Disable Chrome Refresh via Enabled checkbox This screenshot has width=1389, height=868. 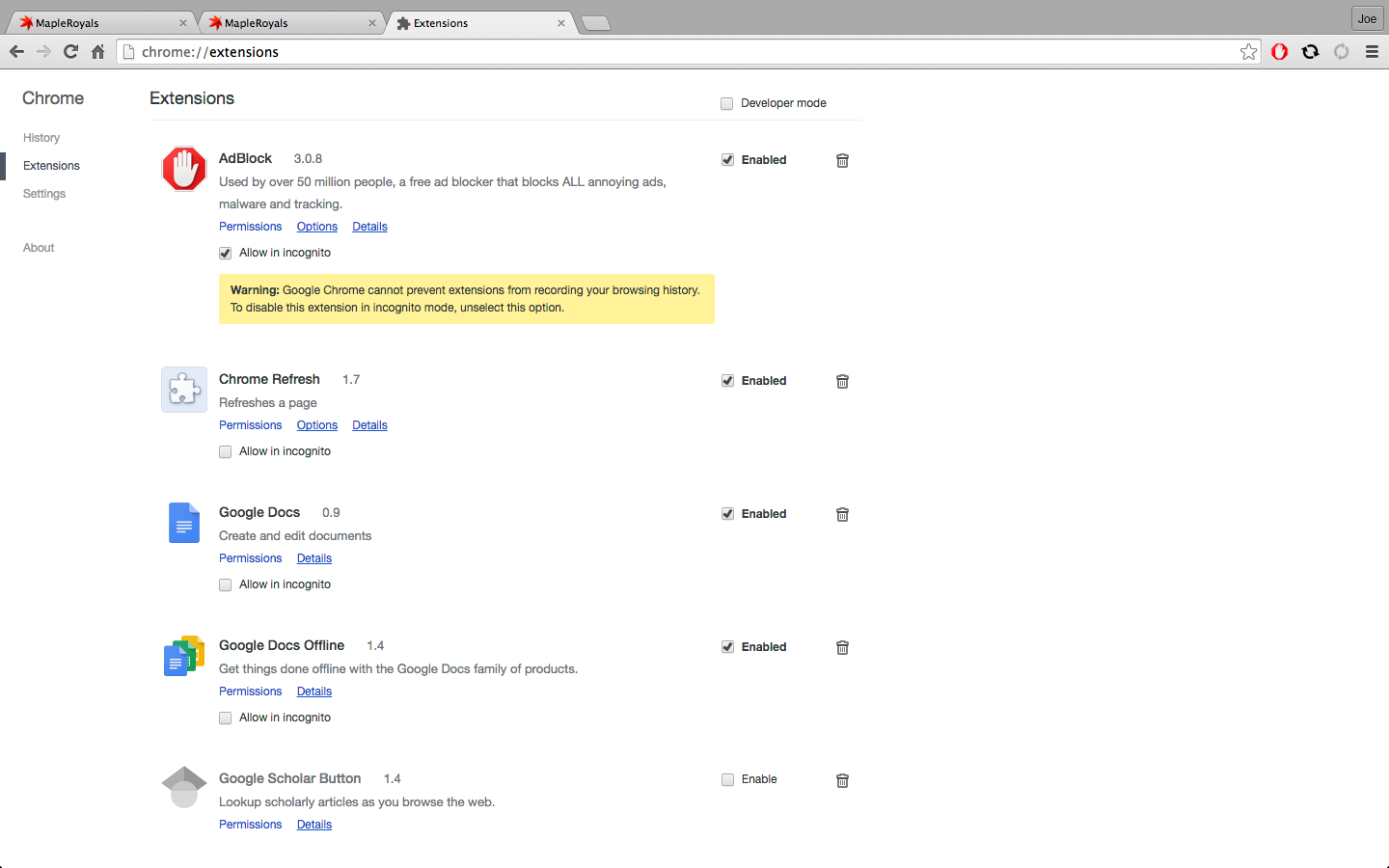727,381
